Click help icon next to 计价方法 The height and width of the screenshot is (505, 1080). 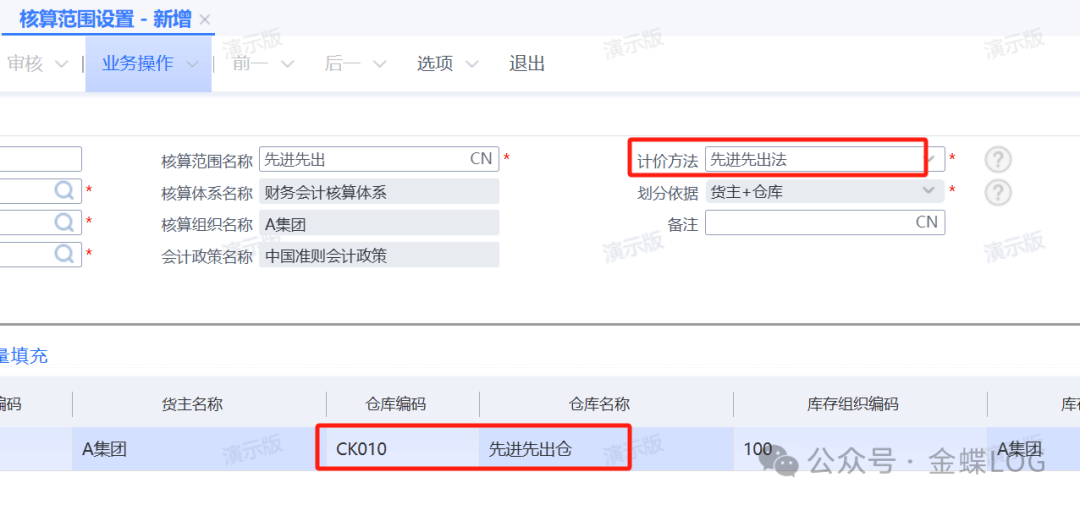[997, 160]
